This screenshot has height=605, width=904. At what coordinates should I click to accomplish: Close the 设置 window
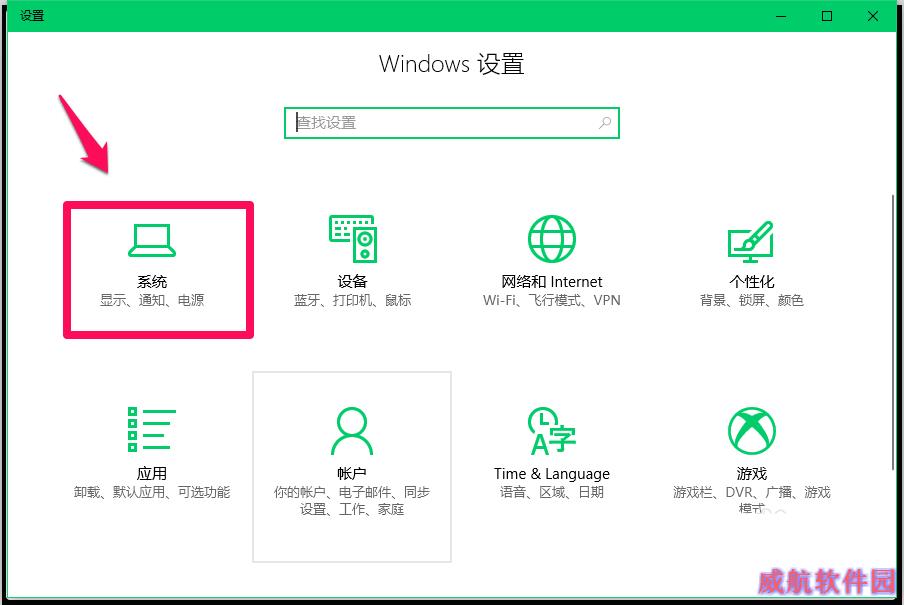tap(873, 16)
